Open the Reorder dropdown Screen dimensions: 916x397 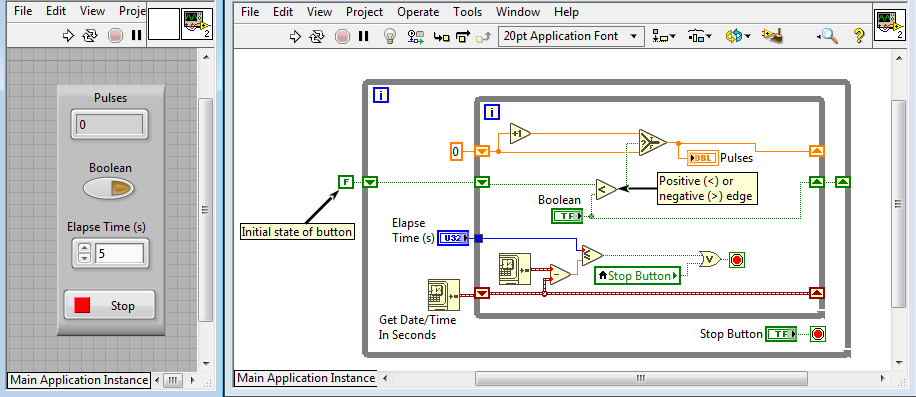pos(738,36)
